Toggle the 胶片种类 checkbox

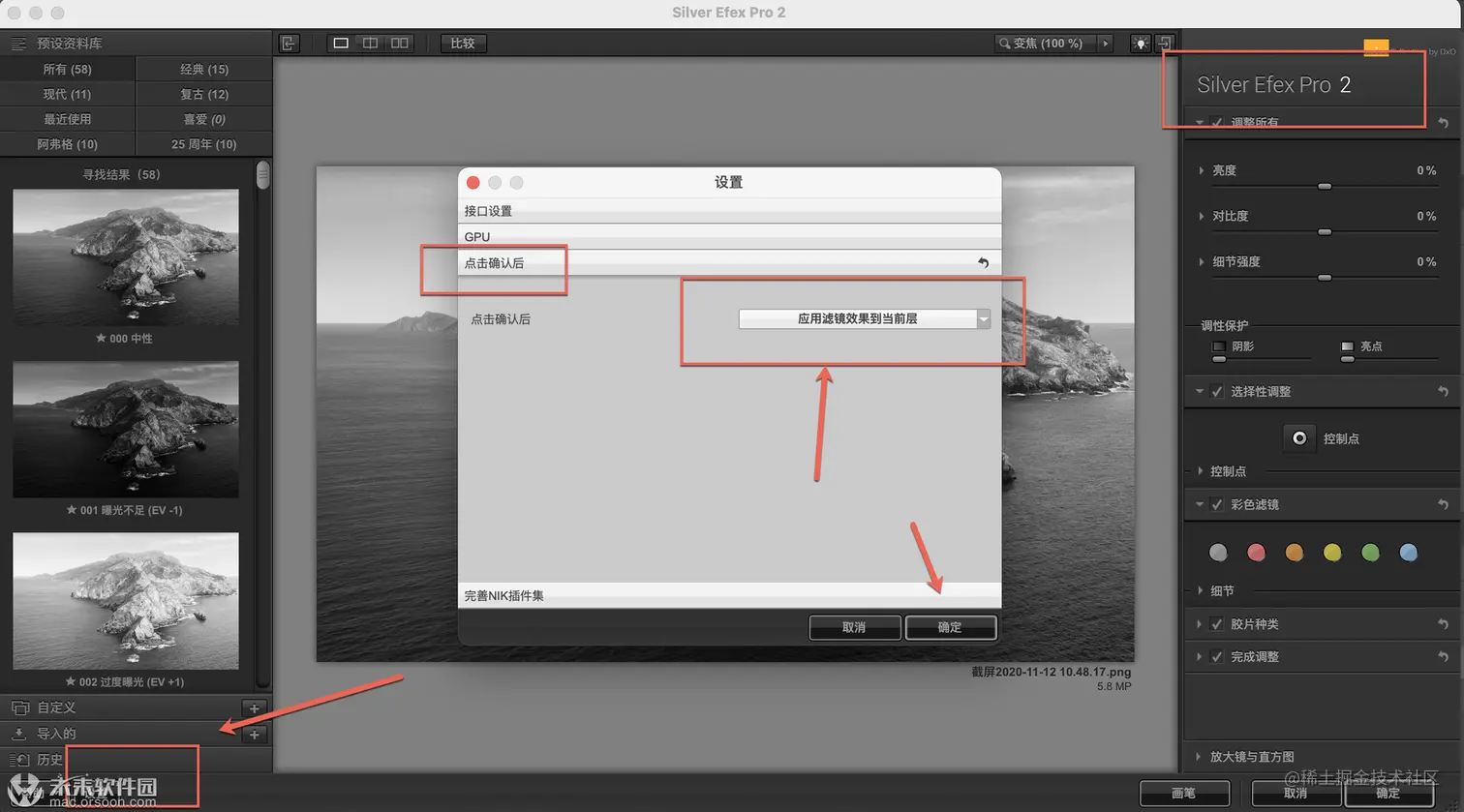click(1217, 624)
